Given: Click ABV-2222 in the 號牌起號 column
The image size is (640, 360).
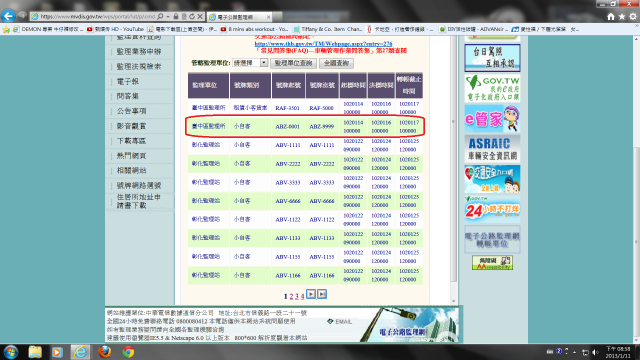Looking at the screenshot, I should (288, 164).
